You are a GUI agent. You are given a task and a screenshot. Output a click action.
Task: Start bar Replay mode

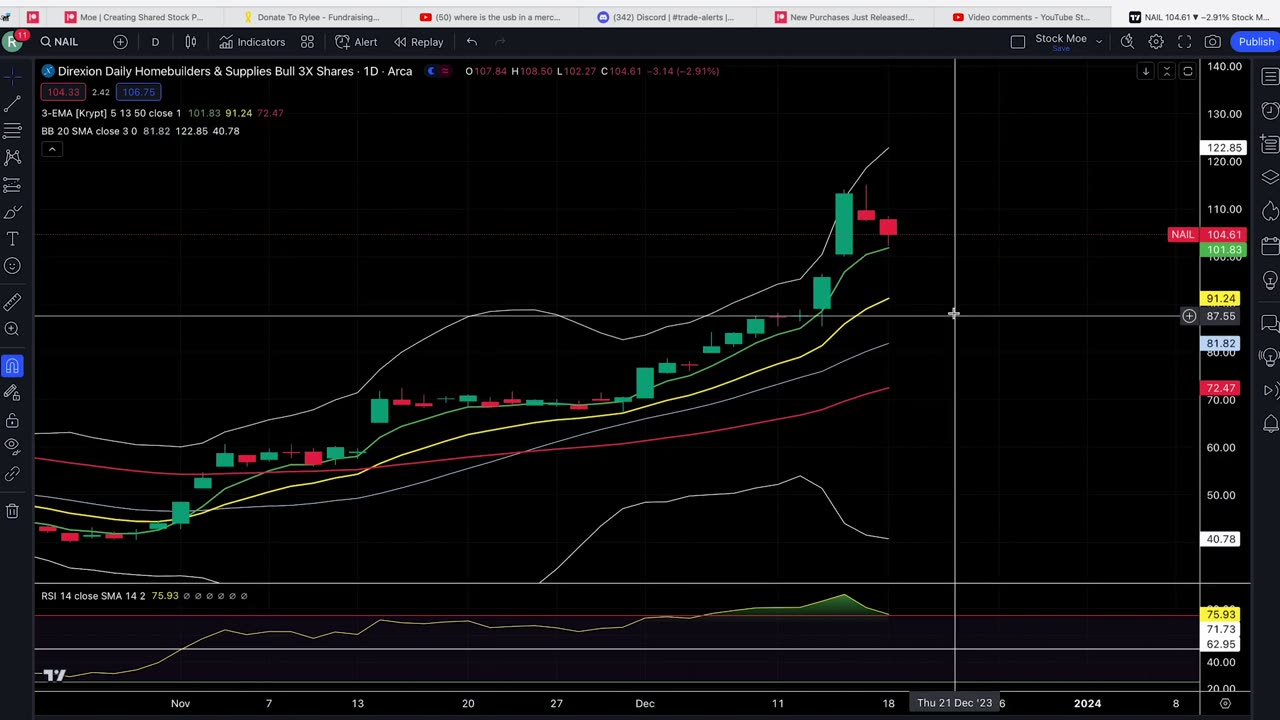418,42
